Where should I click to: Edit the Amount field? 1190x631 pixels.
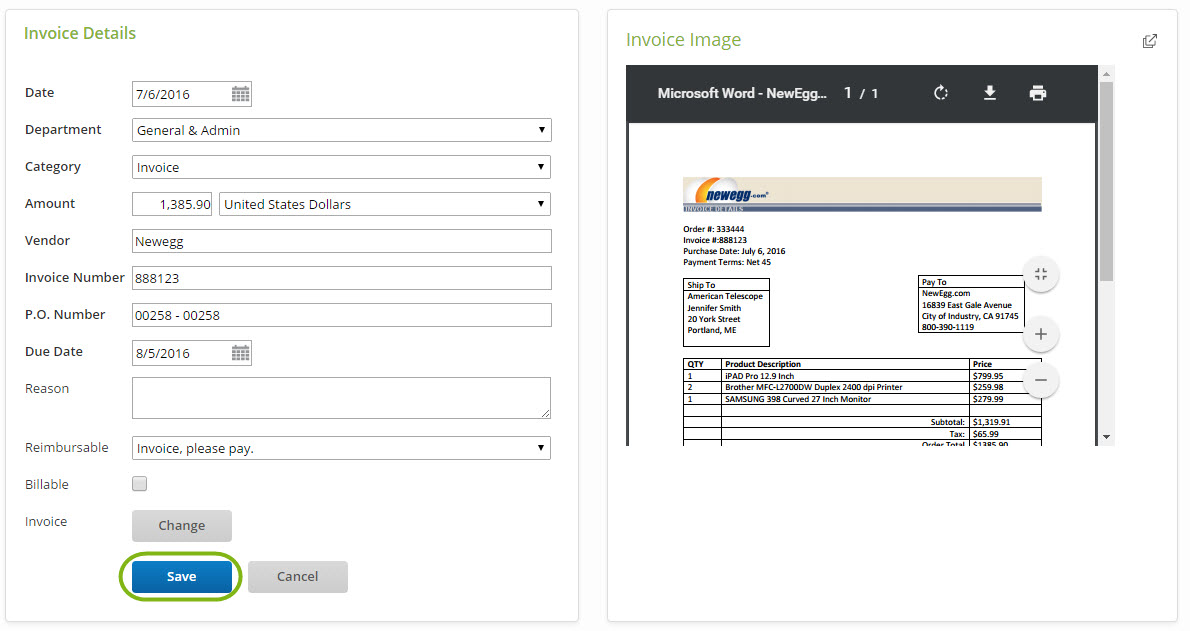(x=172, y=204)
